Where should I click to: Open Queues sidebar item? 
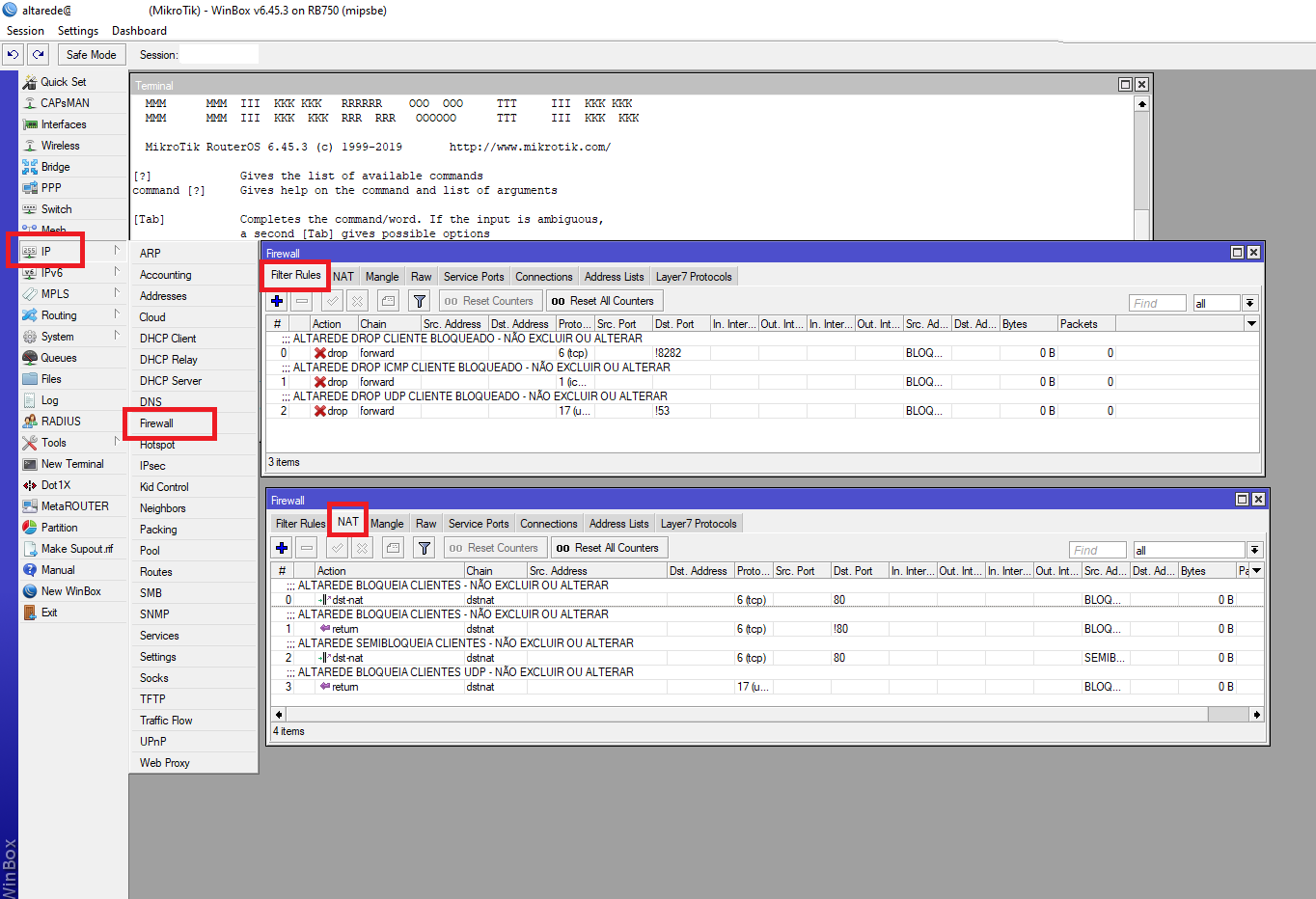58,358
